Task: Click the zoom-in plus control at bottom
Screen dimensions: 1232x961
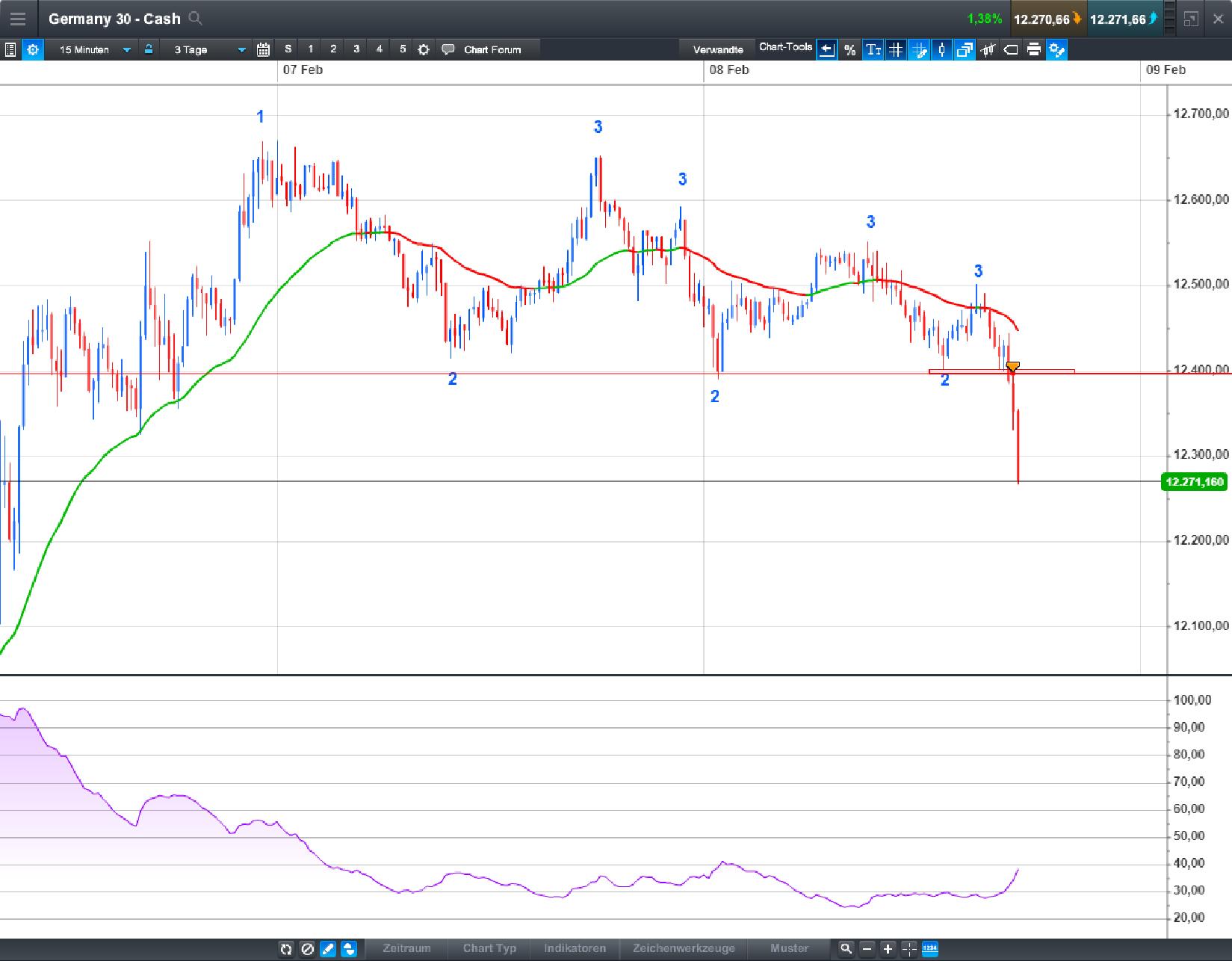Action: coord(888,948)
